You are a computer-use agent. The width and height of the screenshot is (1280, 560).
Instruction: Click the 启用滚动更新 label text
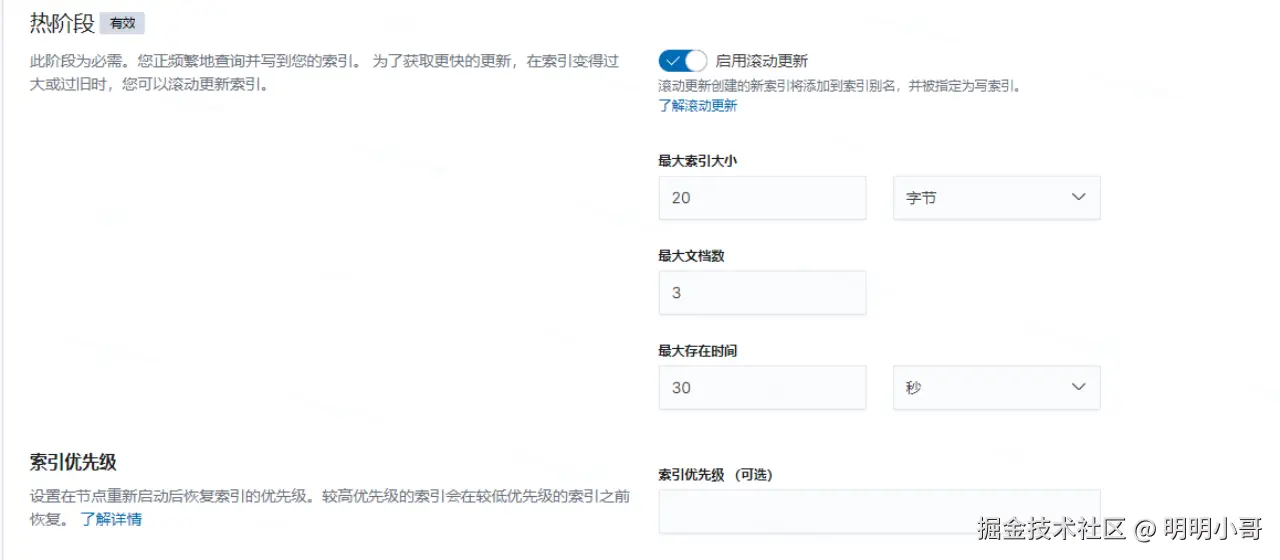[x=762, y=61]
